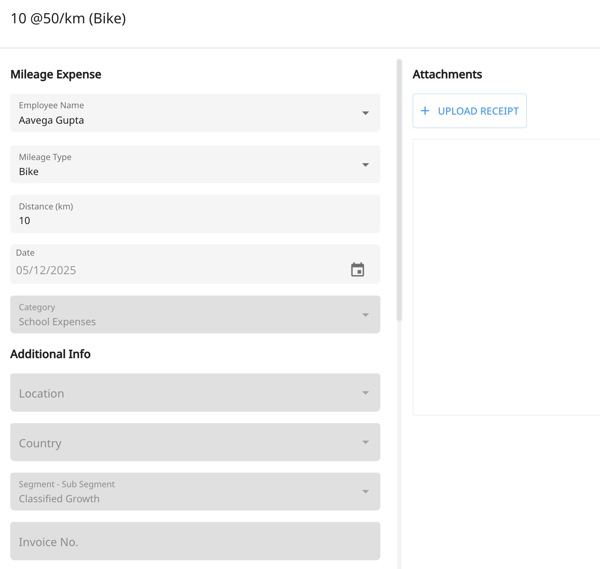Click the form's vertical scrollbar
The image size is (600, 569).
tap(399, 190)
